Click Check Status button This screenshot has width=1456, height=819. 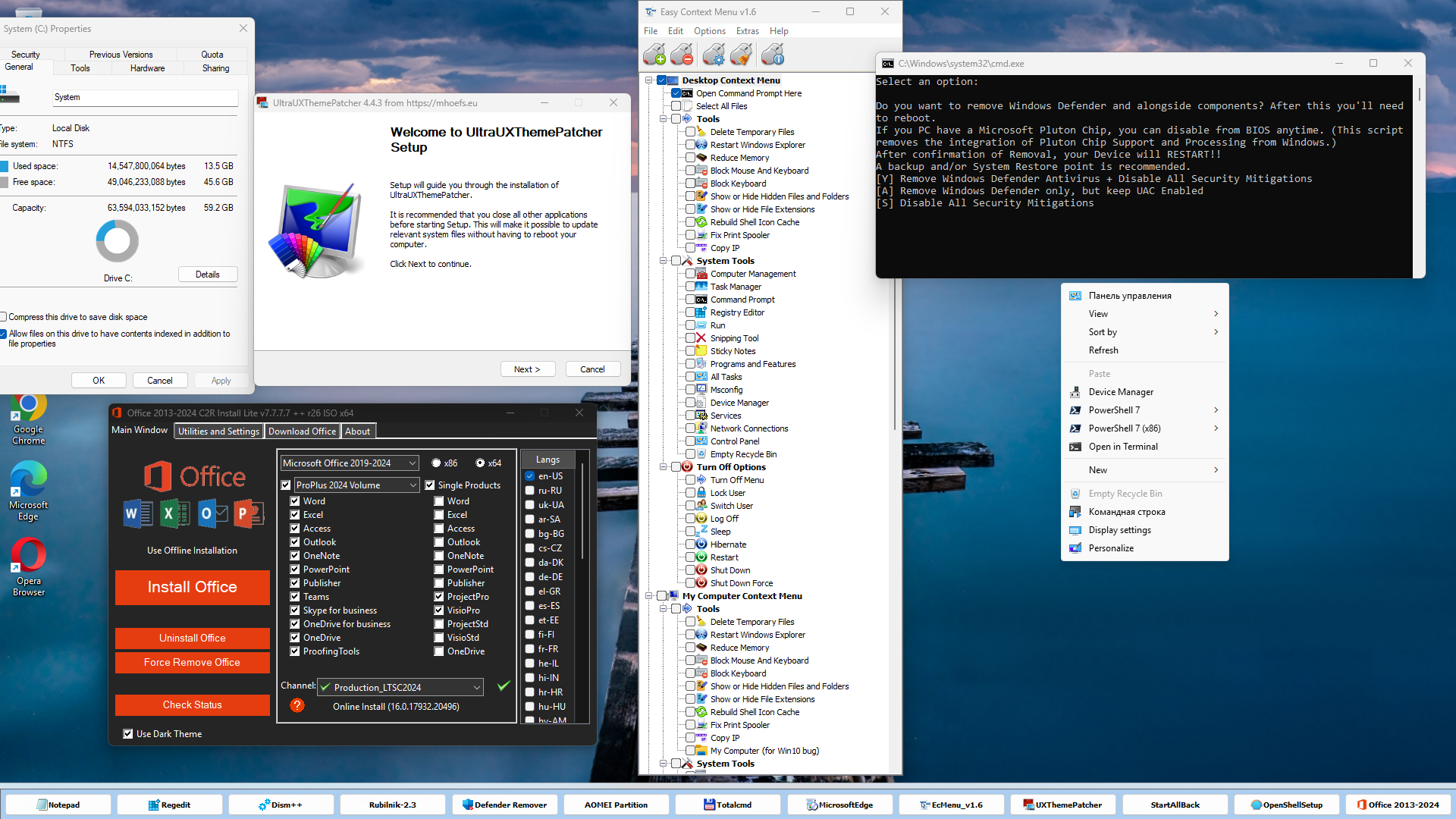point(193,704)
